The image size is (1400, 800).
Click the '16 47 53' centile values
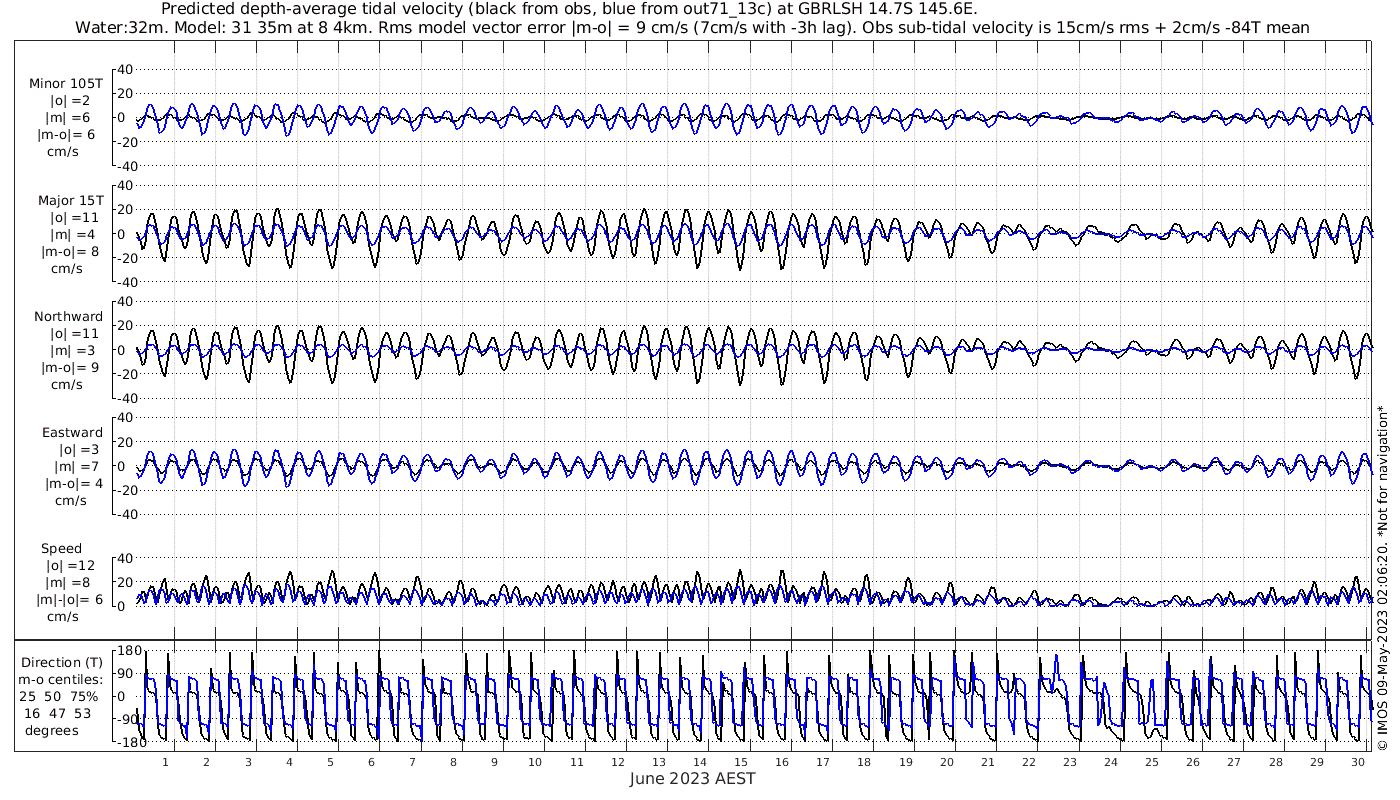[57, 713]
